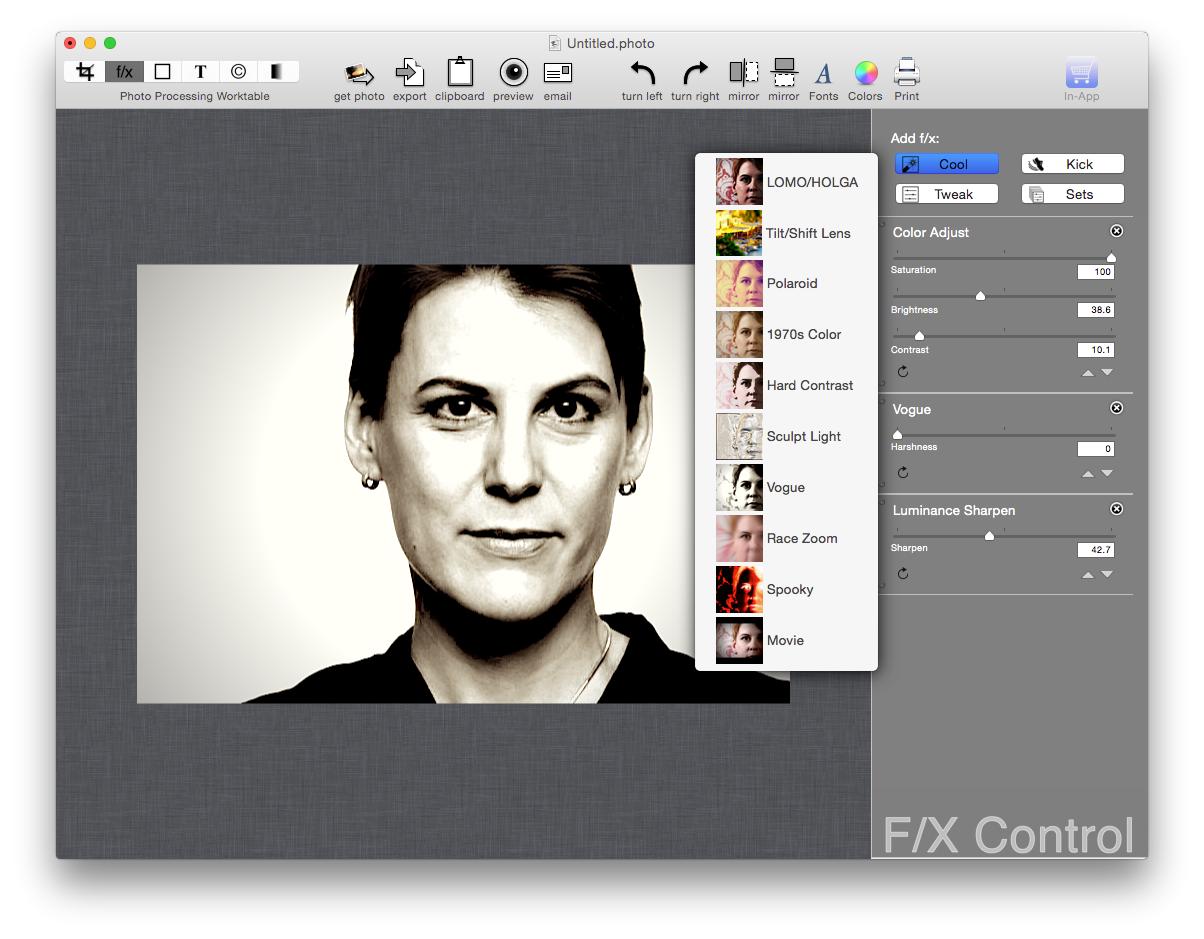
Task: Select the copyright watermark segment
Action: point(238,72)
